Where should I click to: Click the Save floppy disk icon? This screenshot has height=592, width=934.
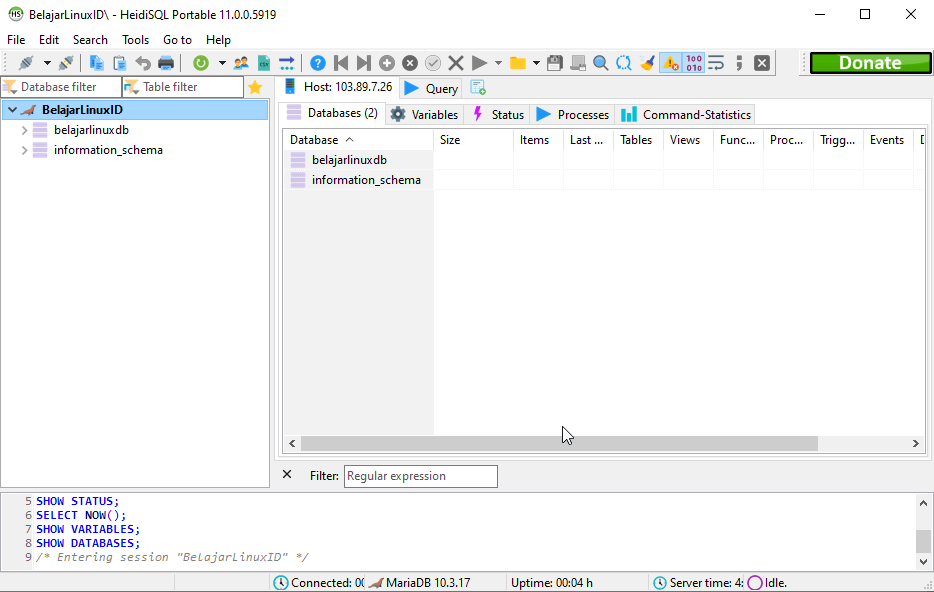tap(555, 63)
